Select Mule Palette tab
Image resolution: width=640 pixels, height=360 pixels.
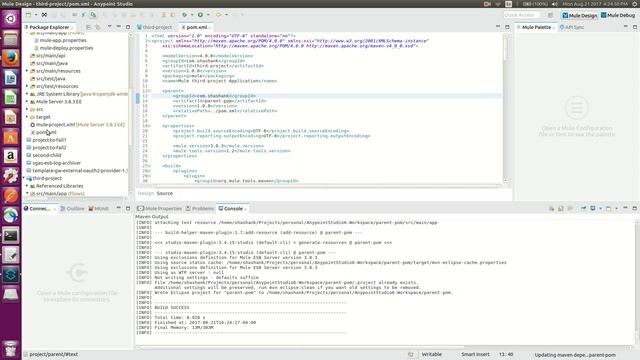(536, 27)
